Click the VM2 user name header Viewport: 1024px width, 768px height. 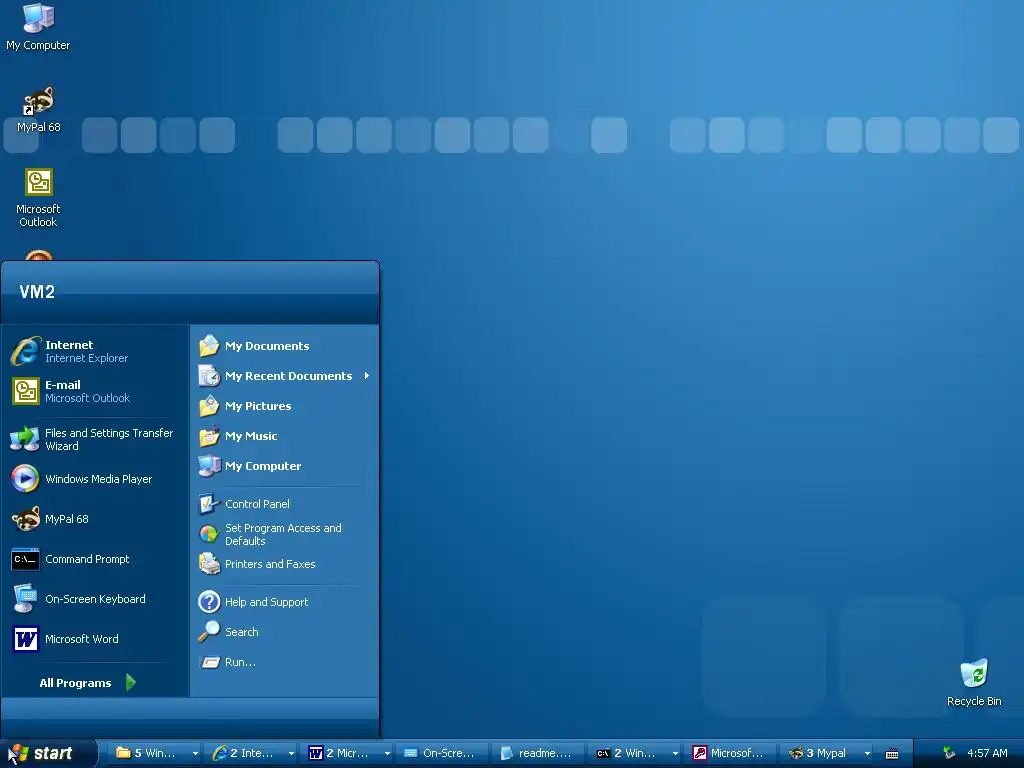(x=37, y=292)
